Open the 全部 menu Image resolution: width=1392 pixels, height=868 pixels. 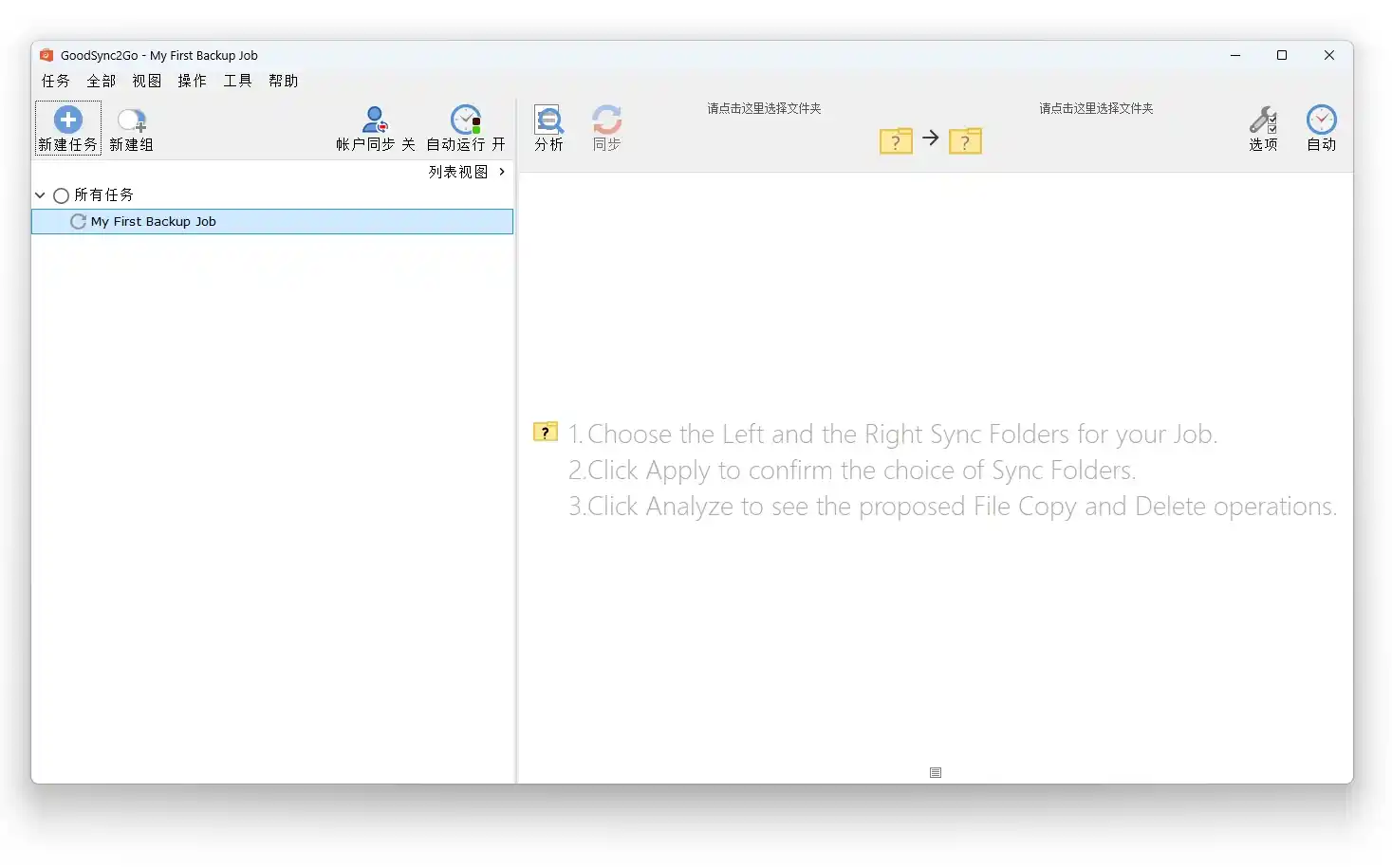point(101,82)
